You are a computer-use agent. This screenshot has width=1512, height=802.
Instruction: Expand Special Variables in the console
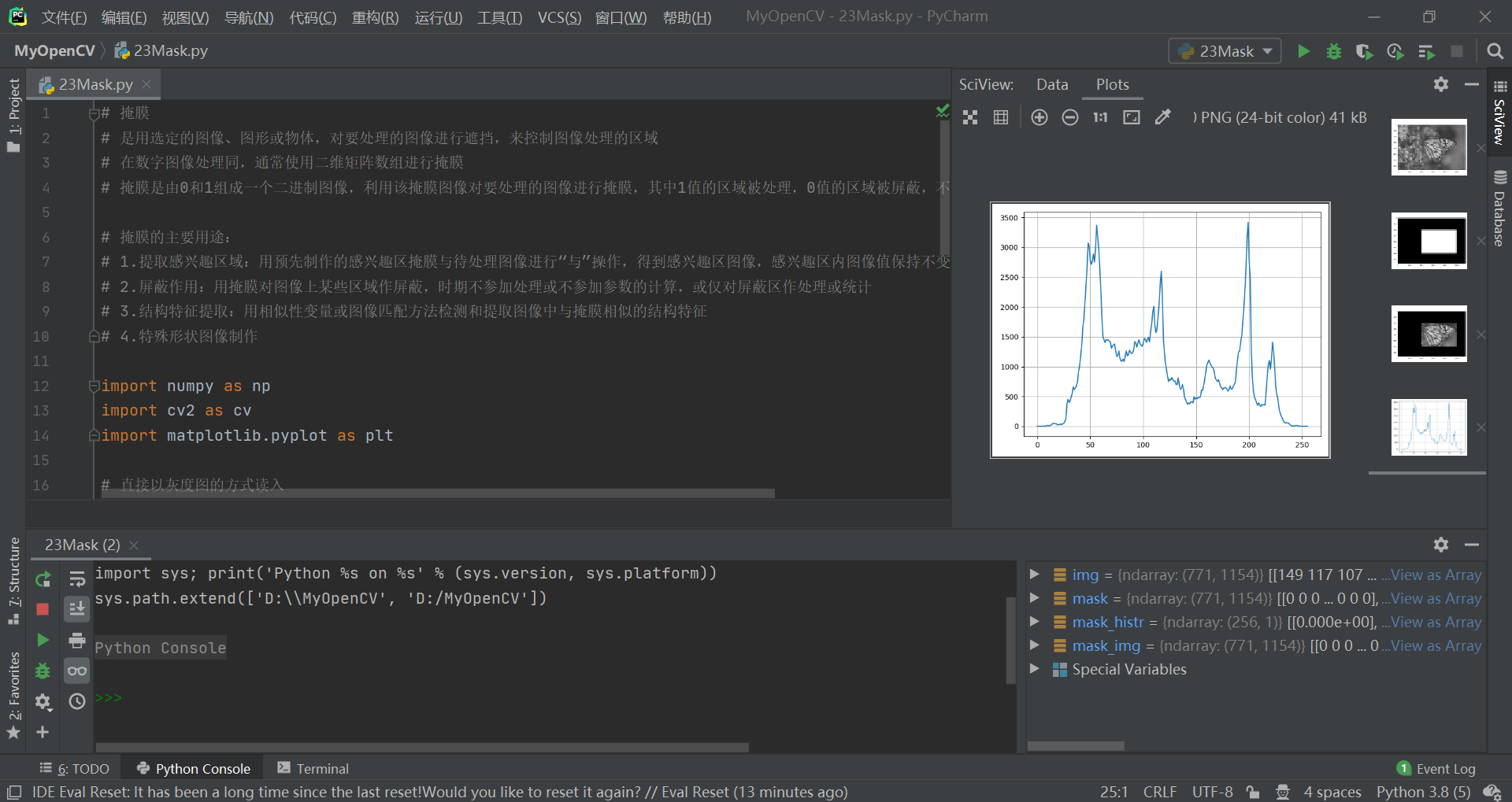[x=1034, y=669]
